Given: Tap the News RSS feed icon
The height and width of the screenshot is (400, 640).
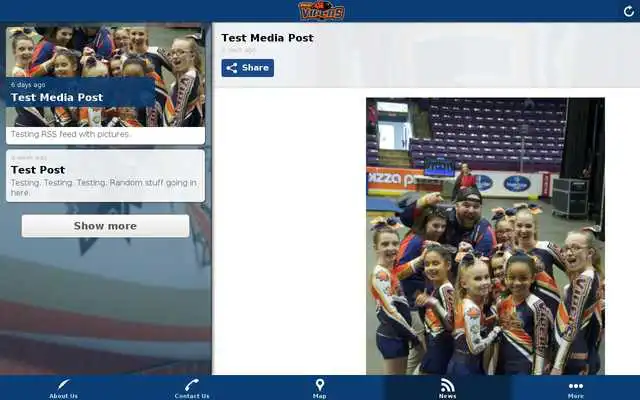Looking at the screenshot, I should tap(448, 385).
